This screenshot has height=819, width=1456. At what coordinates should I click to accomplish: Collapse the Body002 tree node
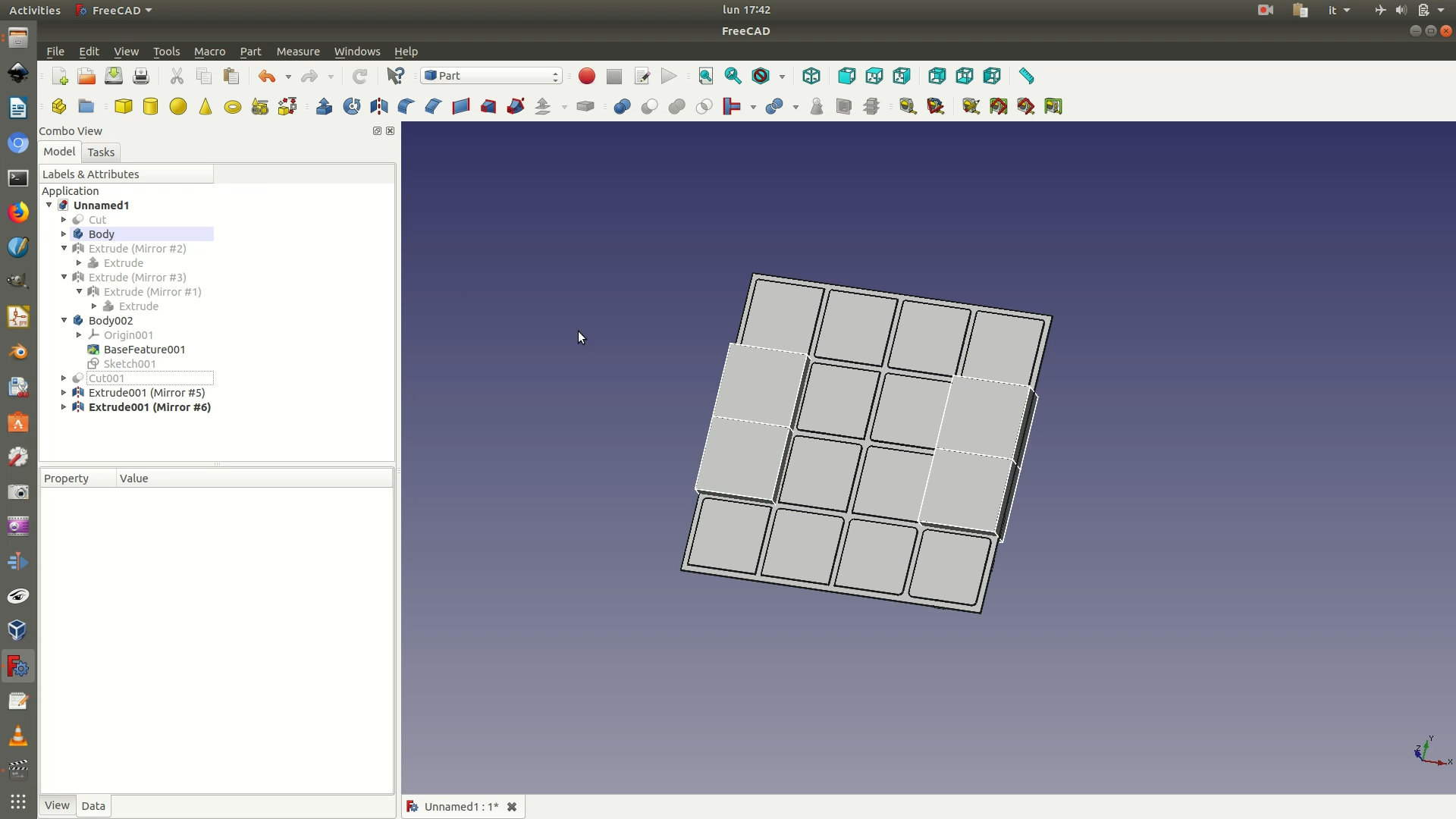[x=64, y=321]
